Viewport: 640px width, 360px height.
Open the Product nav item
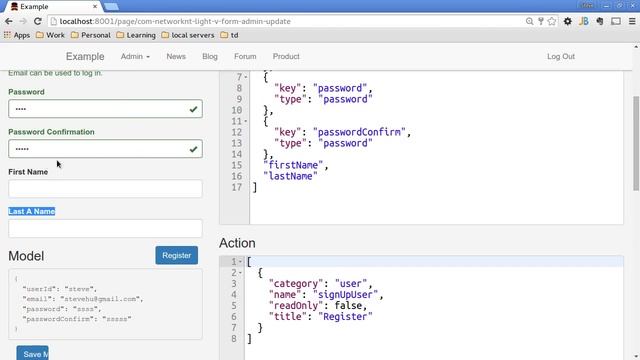click(286, 56)
